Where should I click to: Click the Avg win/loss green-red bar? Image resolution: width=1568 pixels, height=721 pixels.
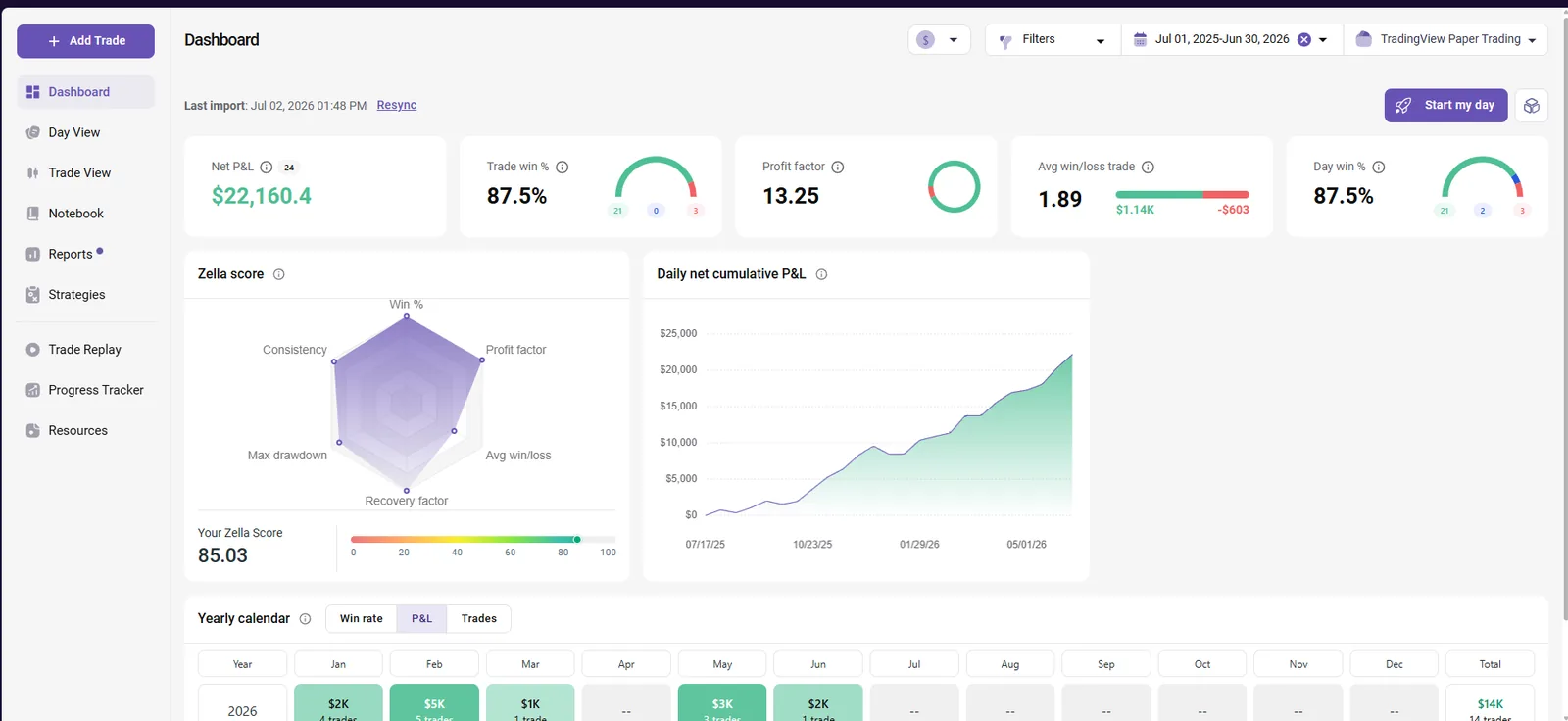click(x=1182, y=195)
